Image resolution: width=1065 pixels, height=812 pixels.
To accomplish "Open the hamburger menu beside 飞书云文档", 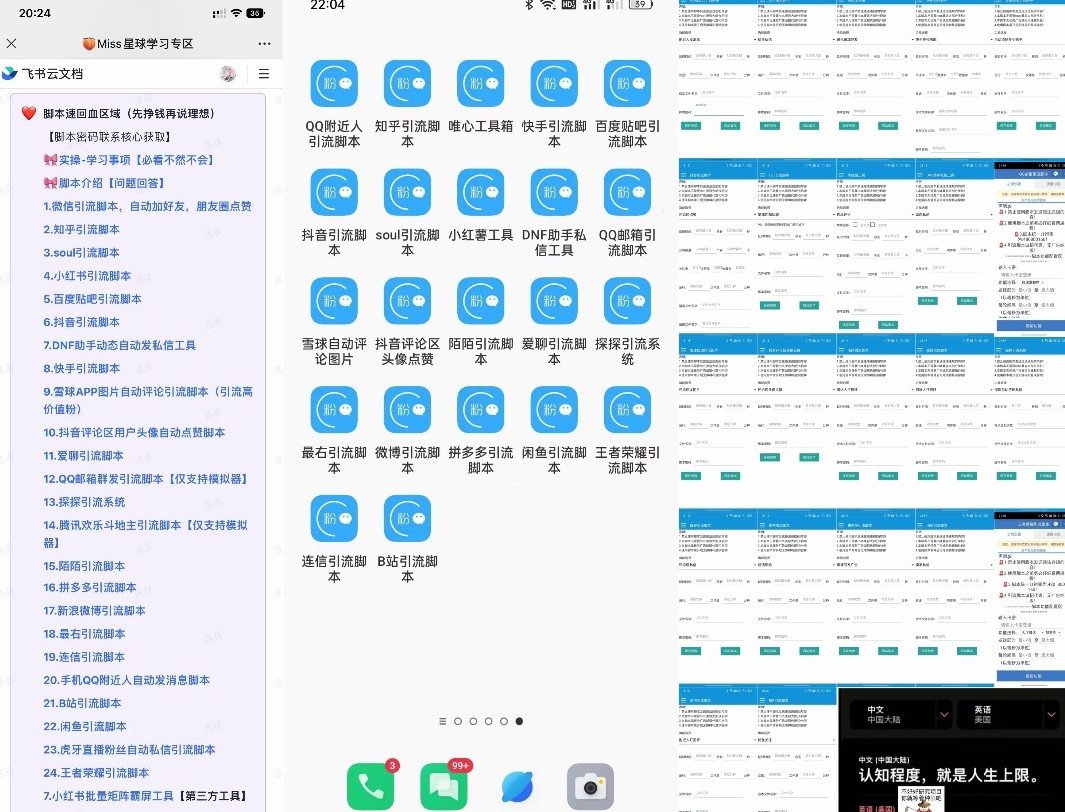I will click(264, 73).
